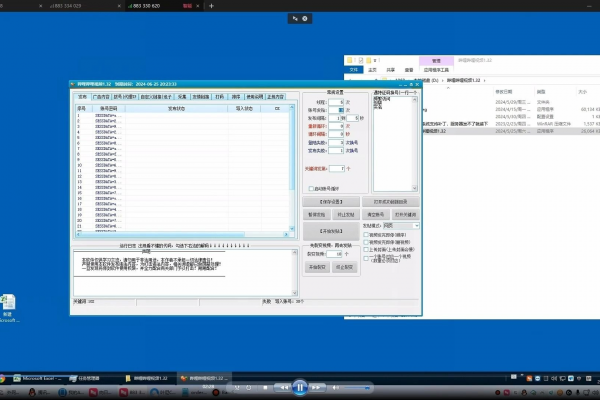Tick the 上传封面 checkbox
This screenshot has width=600, height=400.
point(369,249)
